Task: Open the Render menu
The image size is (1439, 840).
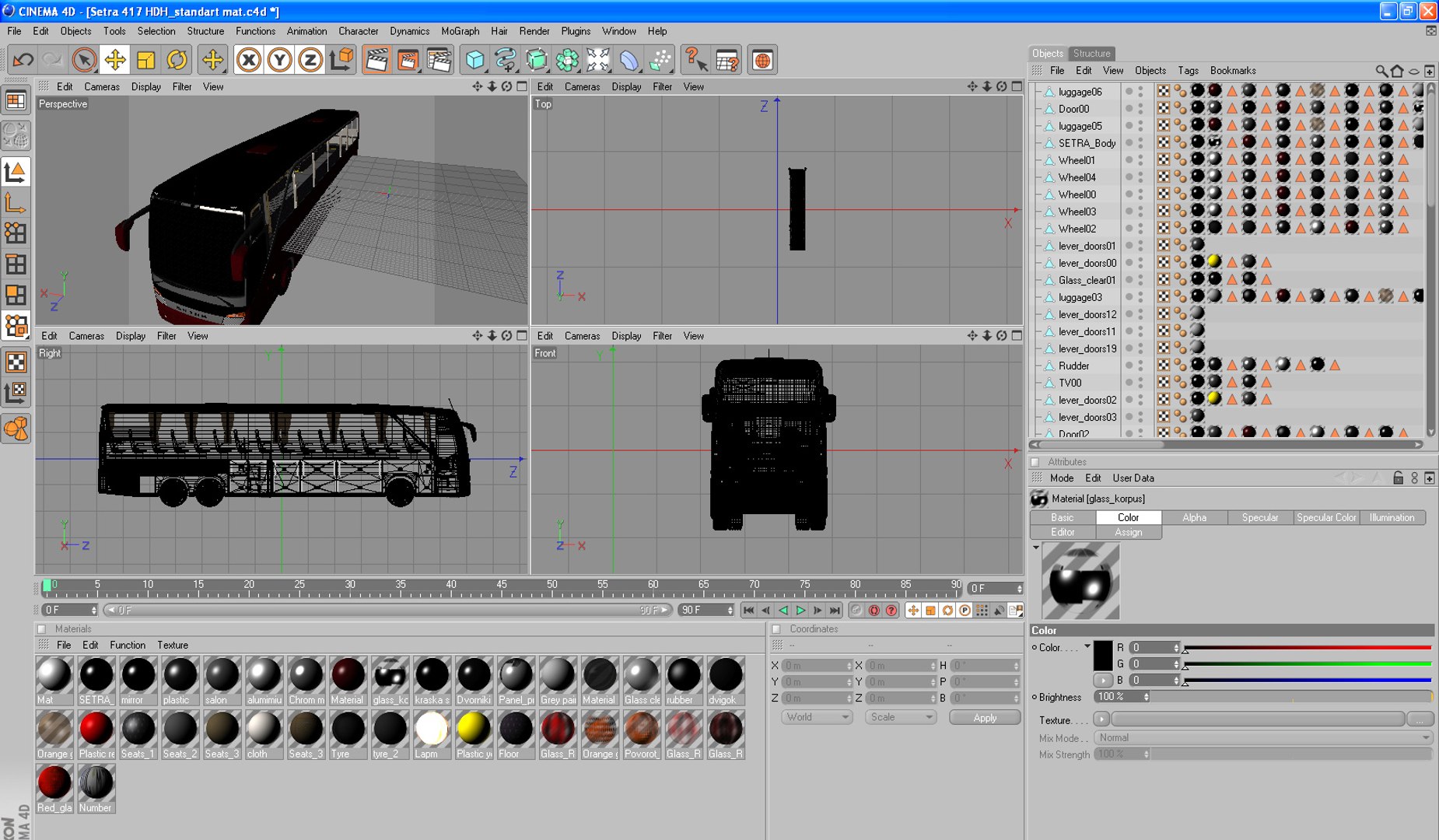Action: point(534,31)
